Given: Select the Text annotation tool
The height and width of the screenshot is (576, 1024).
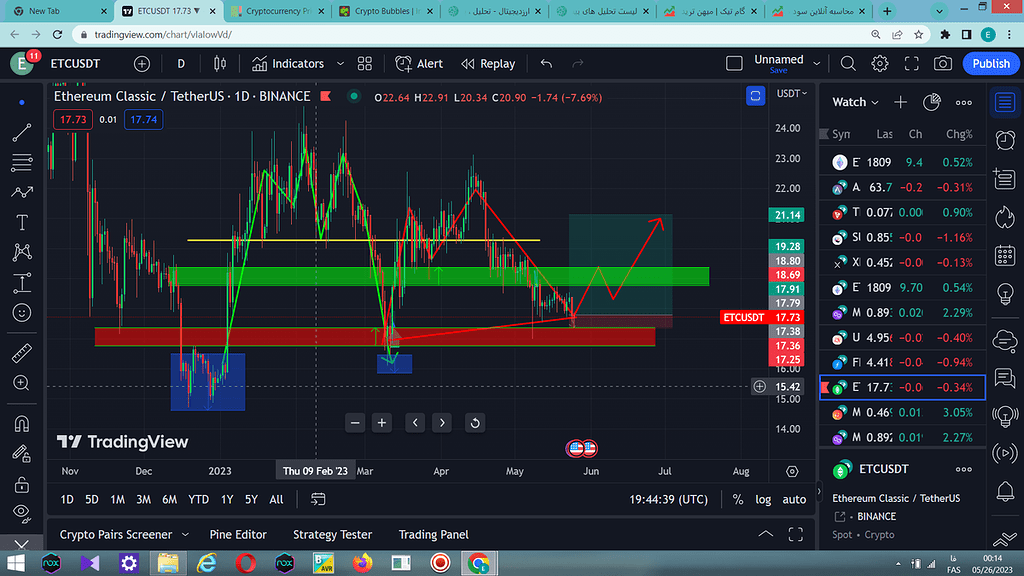Looking at the screenshot, I should click(22, 222).
